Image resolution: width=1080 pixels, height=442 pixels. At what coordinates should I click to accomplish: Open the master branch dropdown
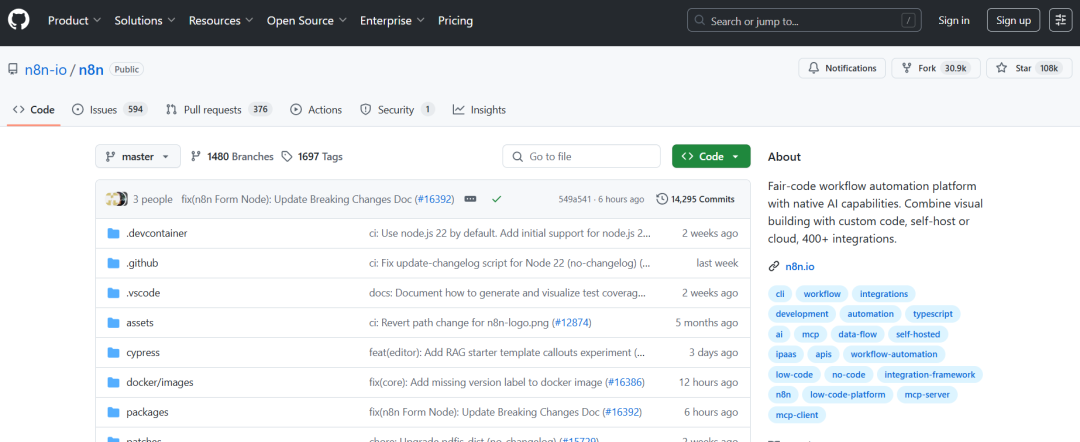click(138, 156)
